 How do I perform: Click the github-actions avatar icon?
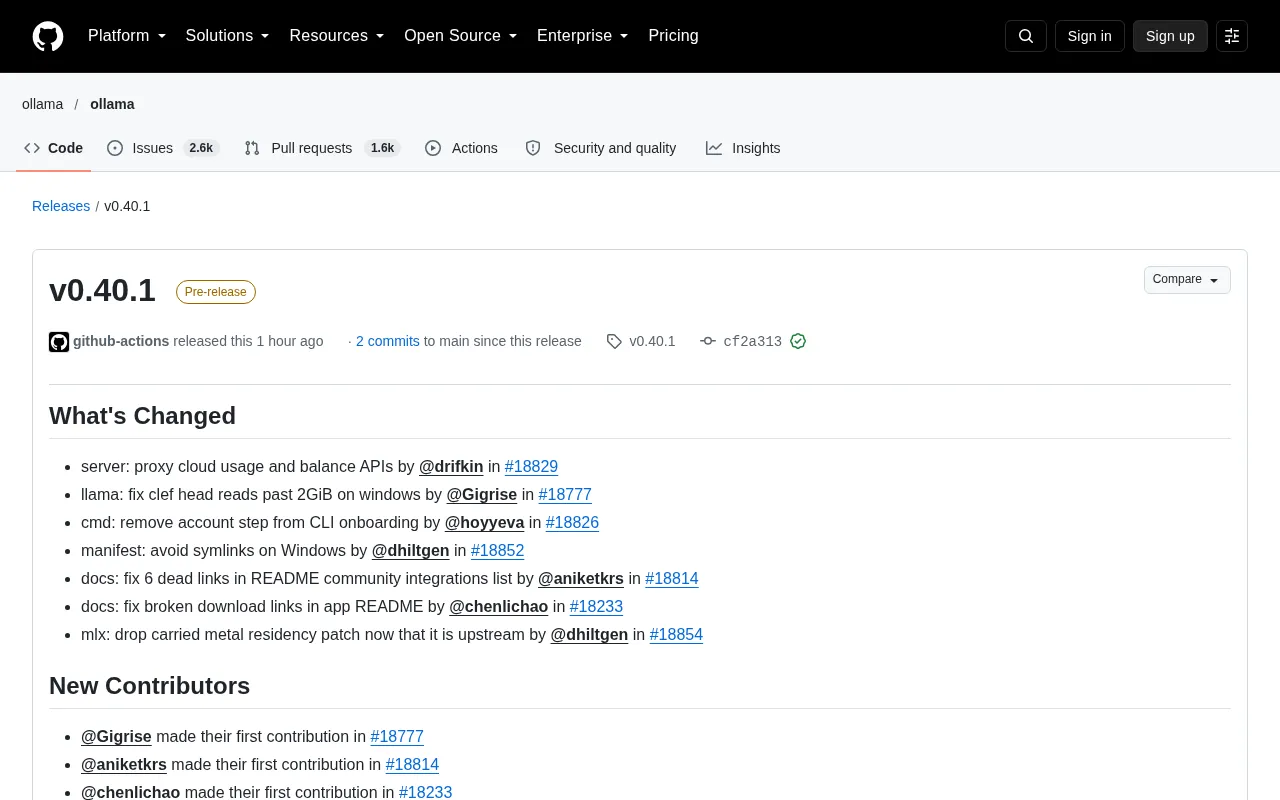coord(59,342)
